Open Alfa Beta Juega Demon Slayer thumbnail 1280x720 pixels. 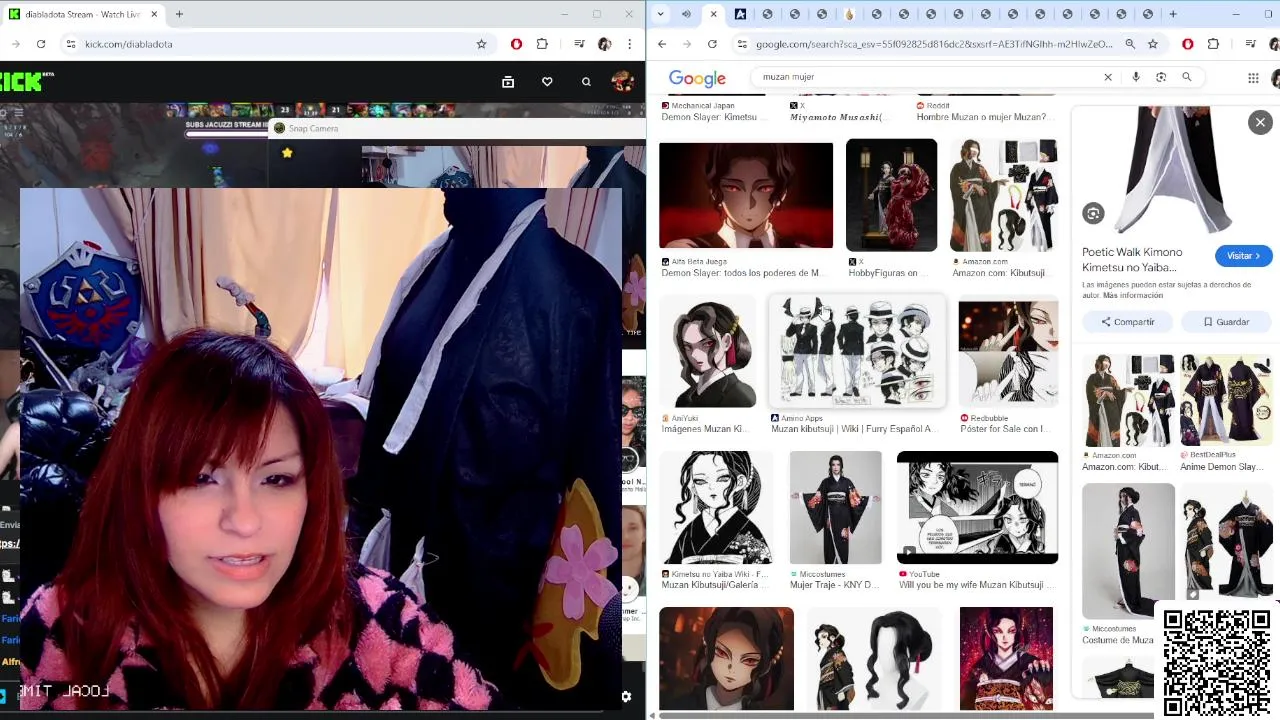coord(746,195)
